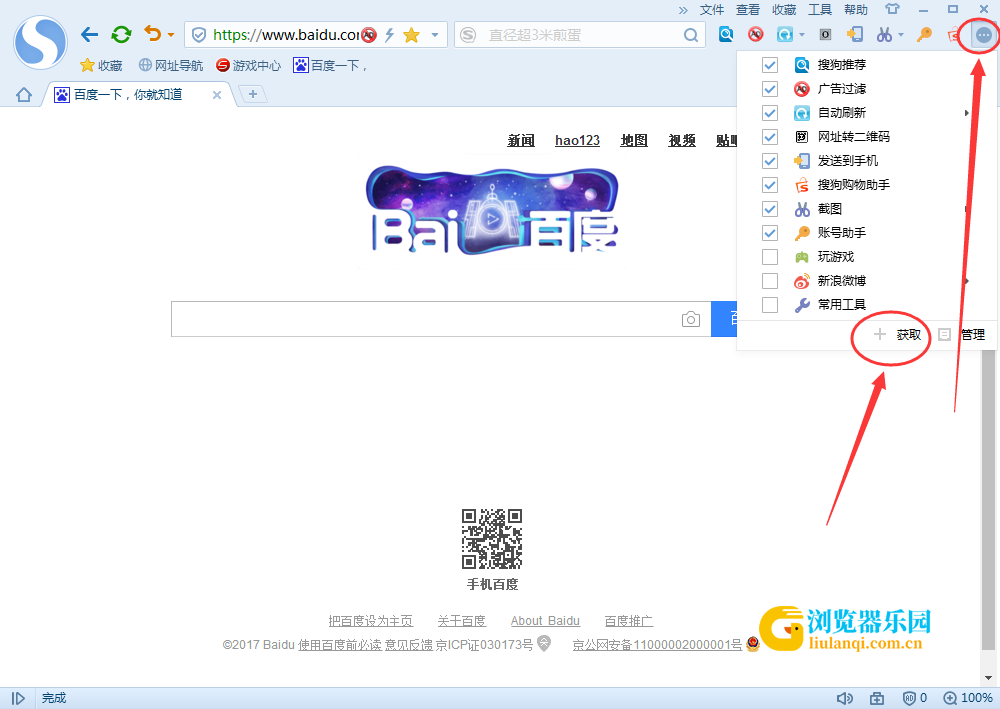1000x709 pixels.
Task: Open the auto refresh toolbar dropdown arrow
Action: 802,35
